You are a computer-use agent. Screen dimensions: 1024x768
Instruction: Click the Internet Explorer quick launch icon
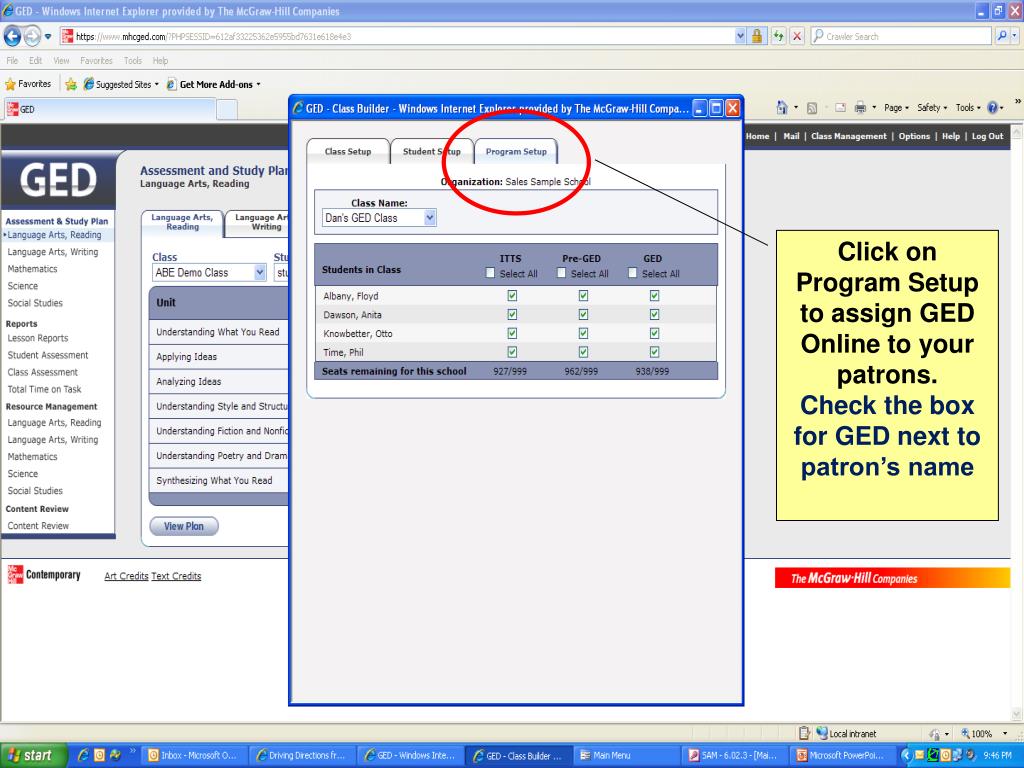click(x=83, y=755)
